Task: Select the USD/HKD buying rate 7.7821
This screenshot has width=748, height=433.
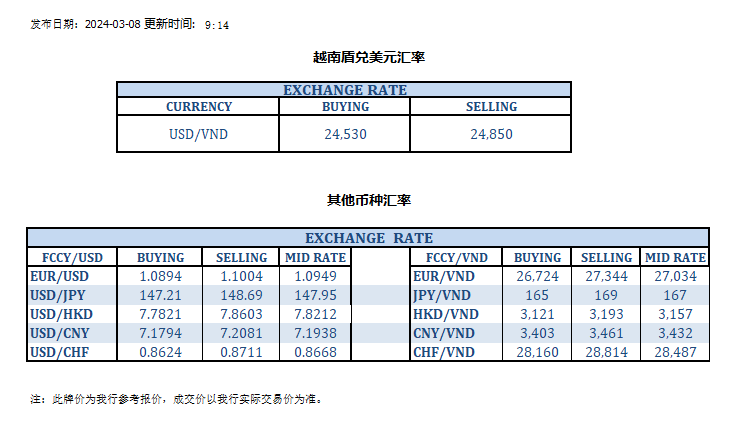Action: click(x=160, y=314)
